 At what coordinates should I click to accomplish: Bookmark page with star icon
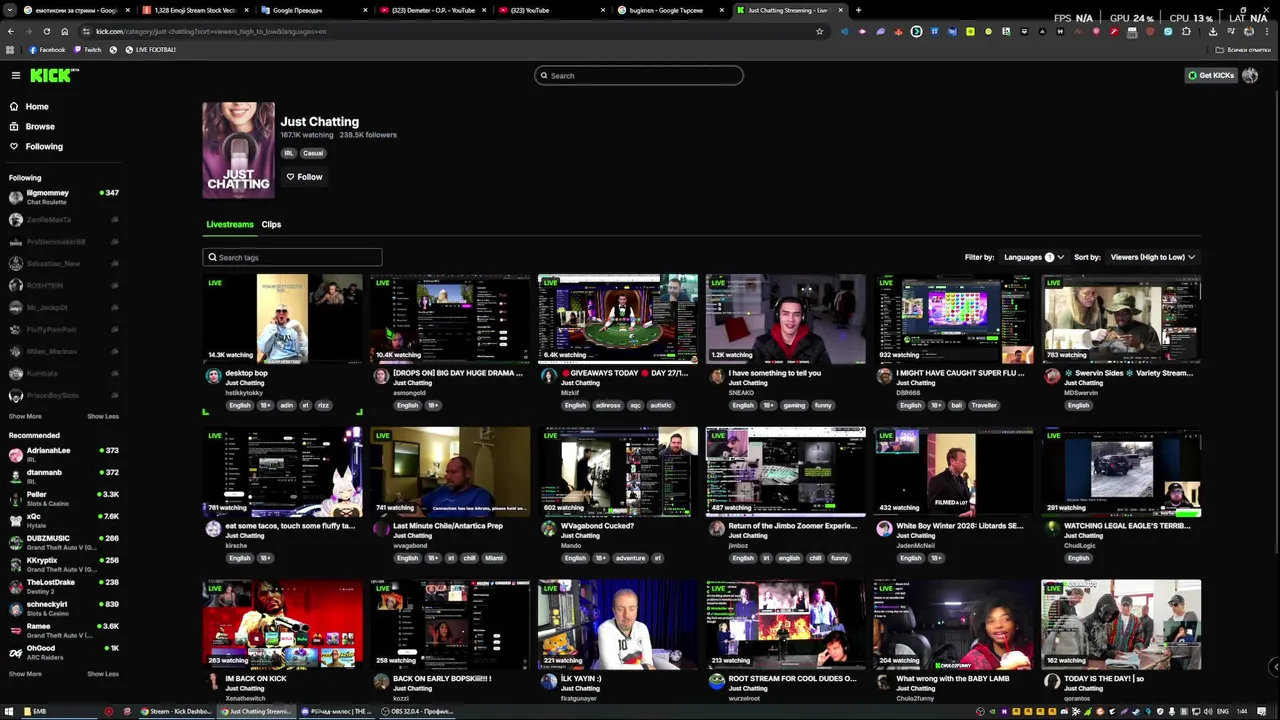coord(819,31)
